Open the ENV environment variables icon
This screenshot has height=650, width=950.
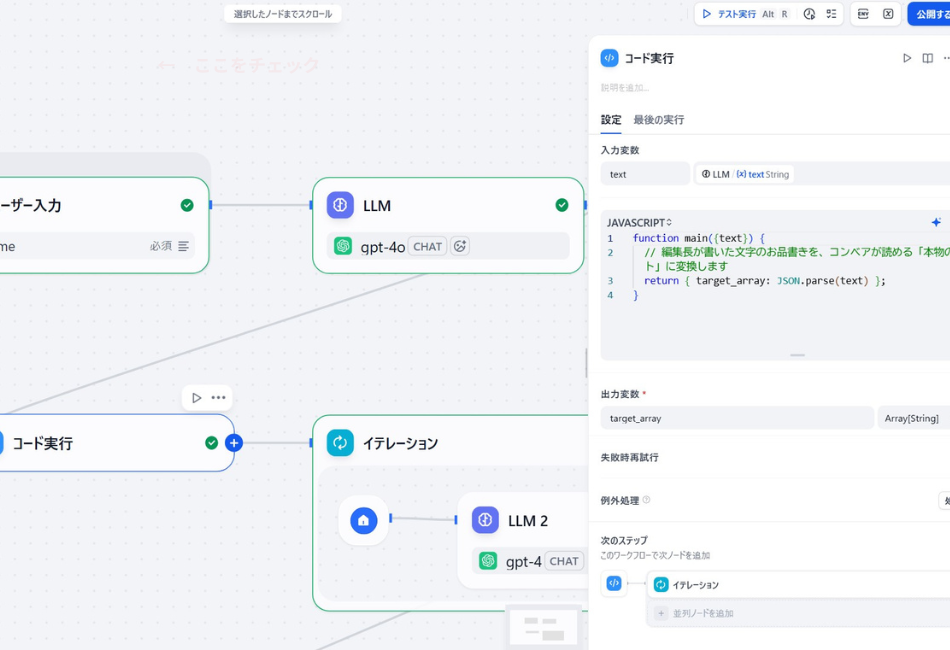(x=863, y=14)
